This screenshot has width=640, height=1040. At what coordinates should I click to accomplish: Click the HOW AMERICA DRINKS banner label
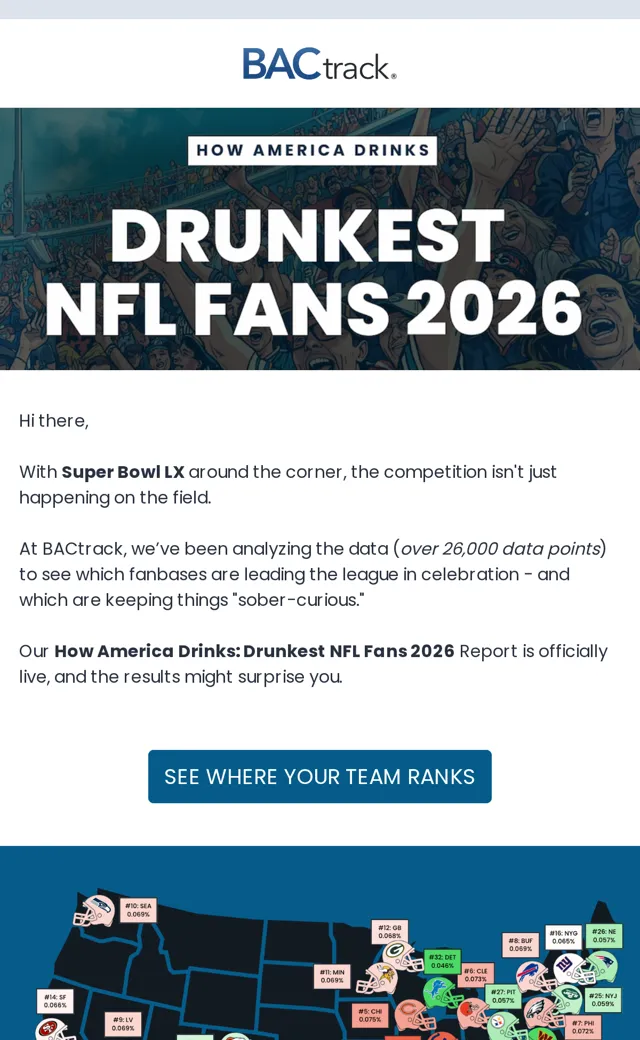pos(313,151)
